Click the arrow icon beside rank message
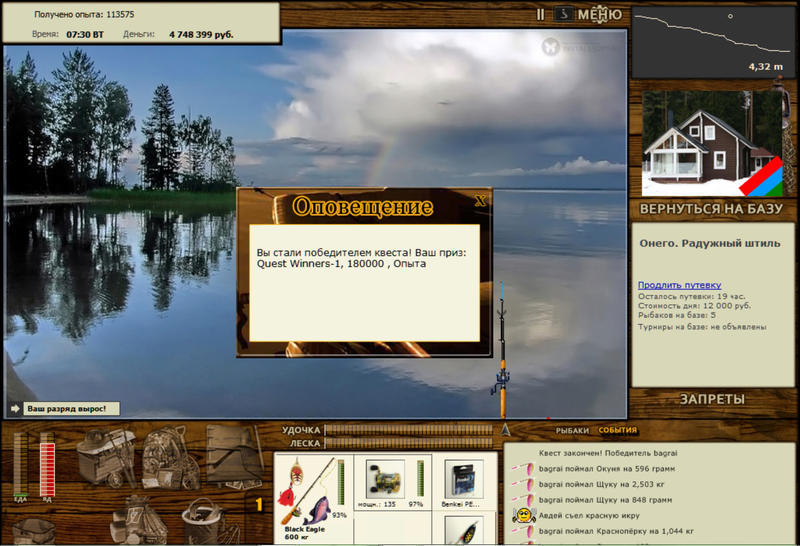The image size is (800, 546). click(x=15, y=409)
